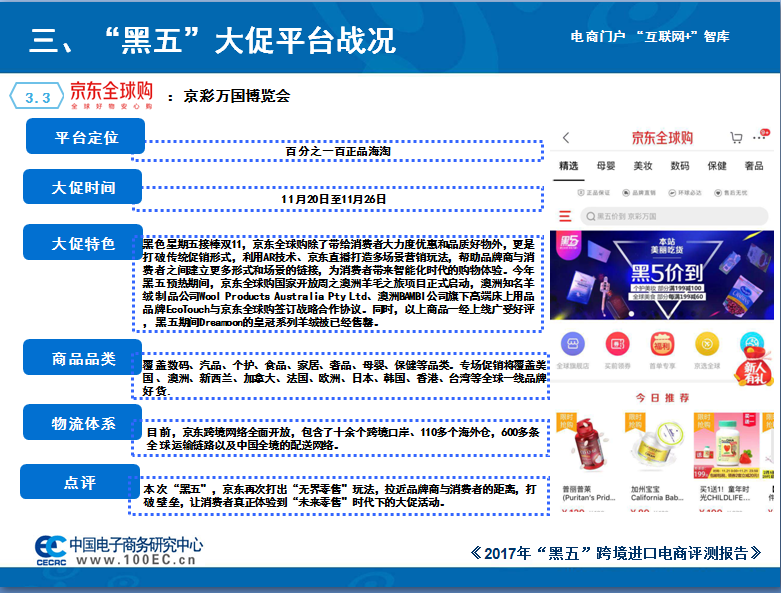This screenshot has width=781, height=593.
Task: Click the 正品保证 guarantee badge
Action: point(593,193)
